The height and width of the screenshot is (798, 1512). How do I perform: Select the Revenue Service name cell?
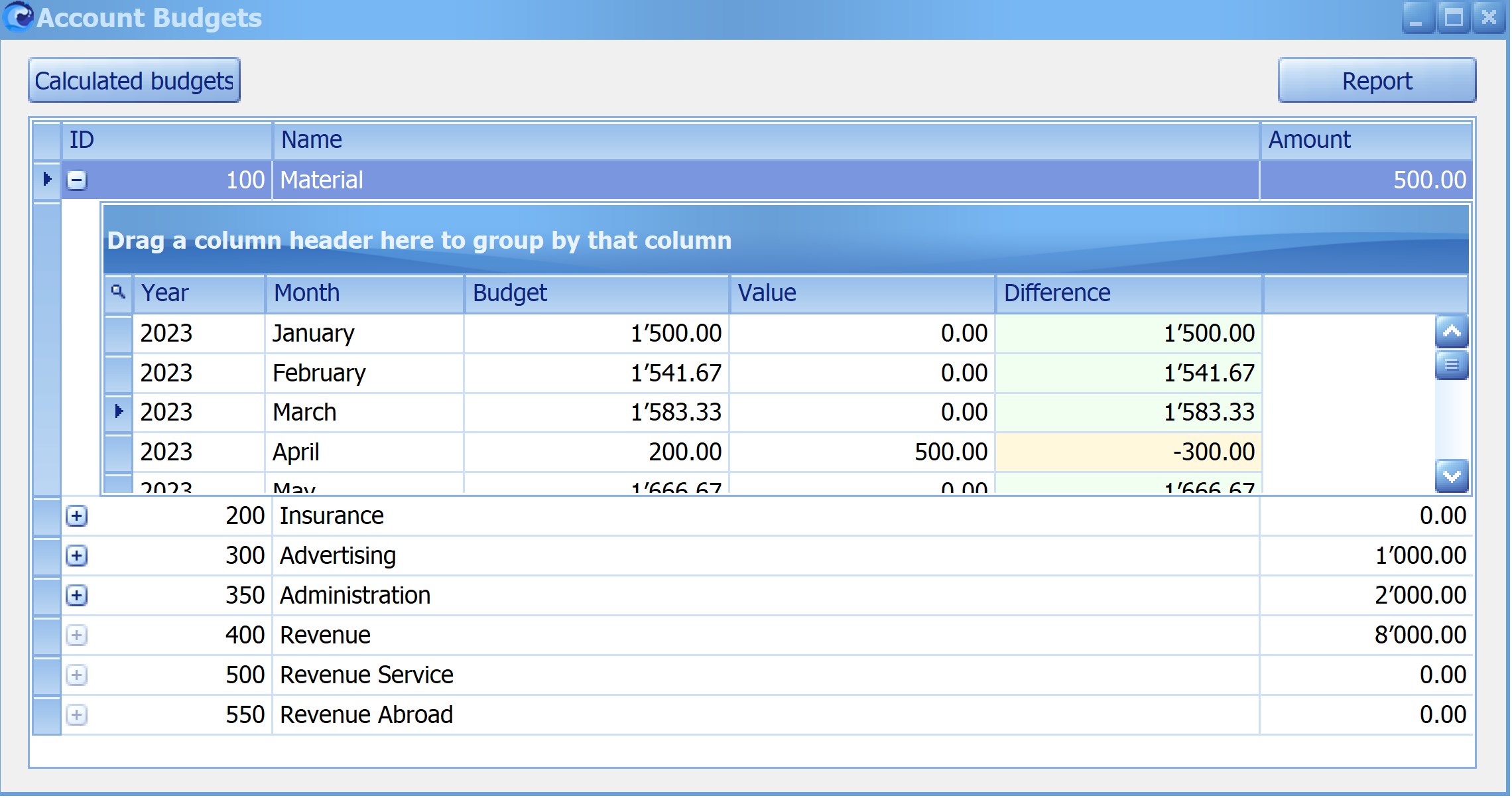[x=766, y=675]
